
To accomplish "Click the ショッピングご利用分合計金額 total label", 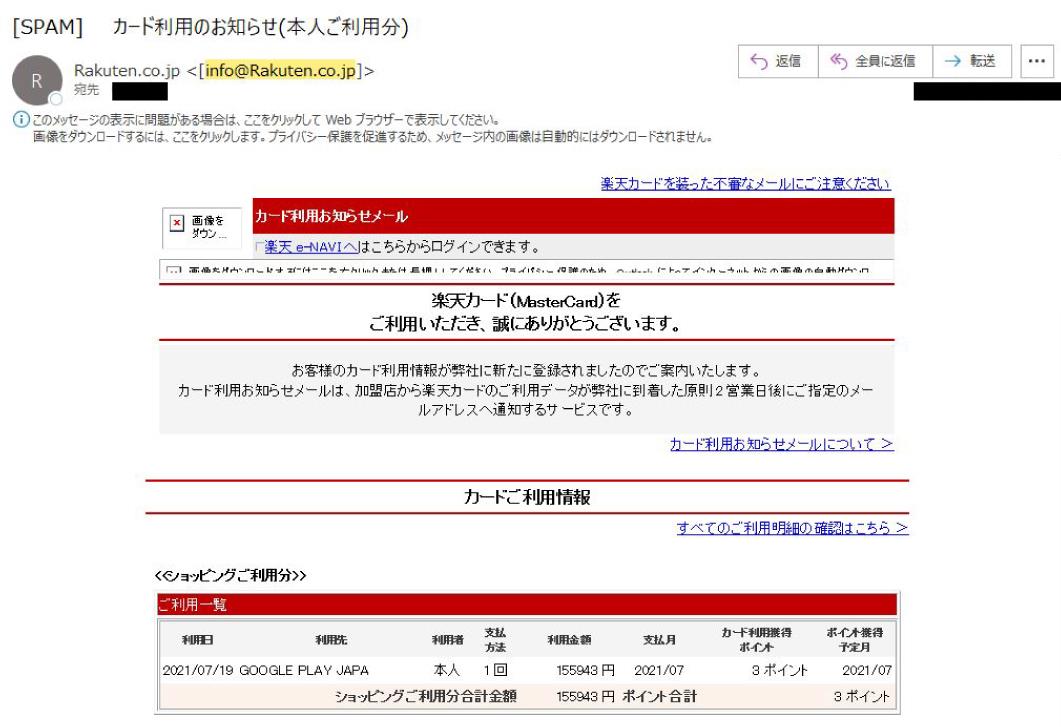I will (x=426, y=697).
